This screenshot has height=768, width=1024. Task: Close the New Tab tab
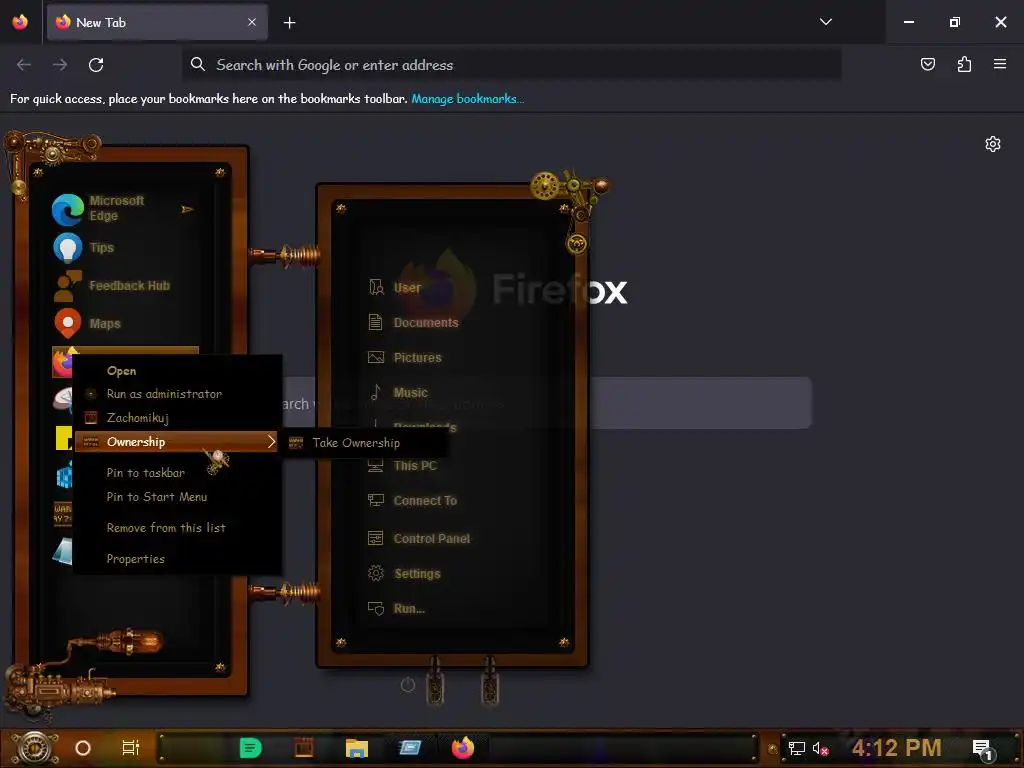tap(252, 22)
